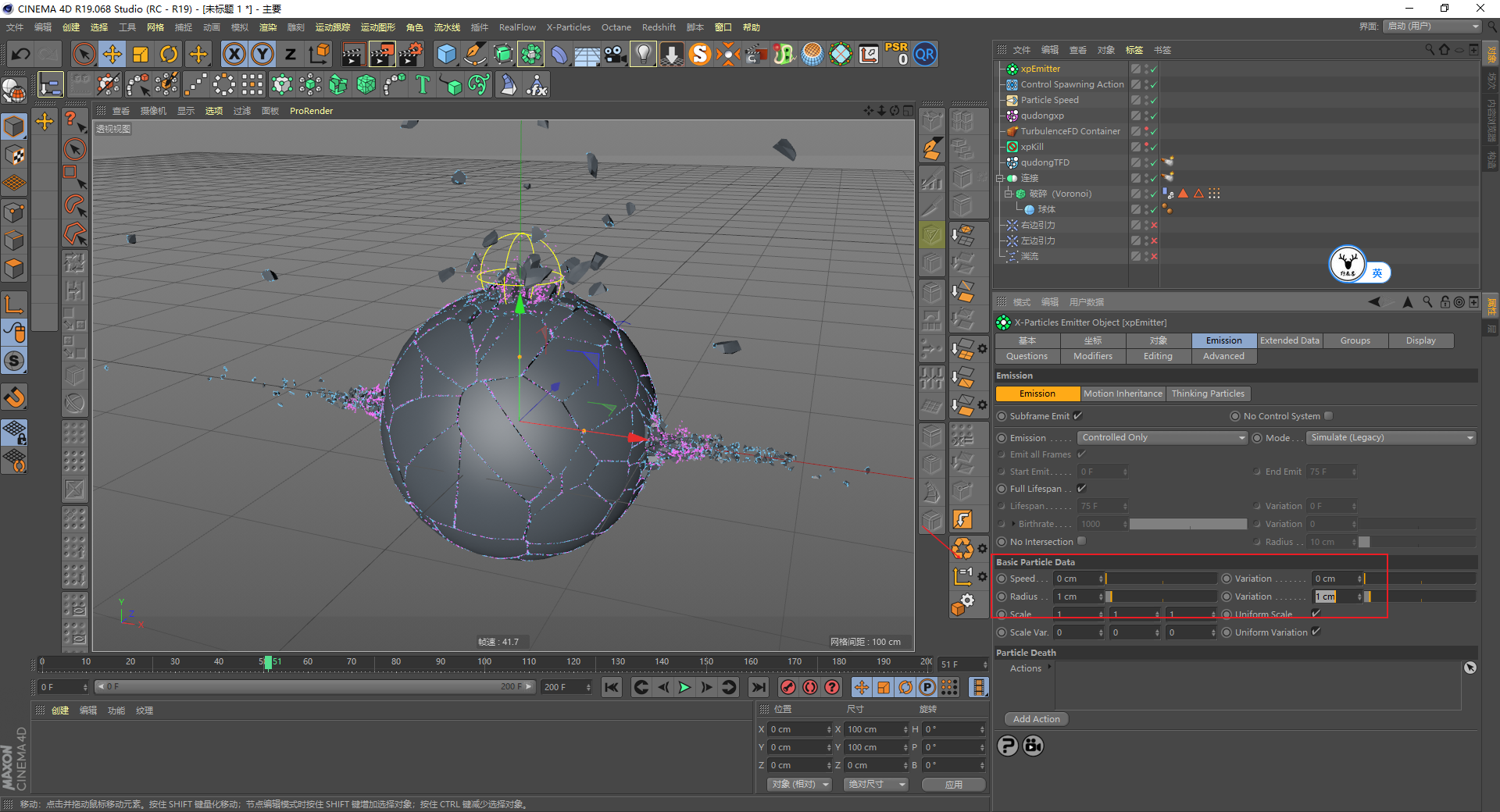
Task: Open the Modifiers tab button
Action: (x=1093, y=356)
